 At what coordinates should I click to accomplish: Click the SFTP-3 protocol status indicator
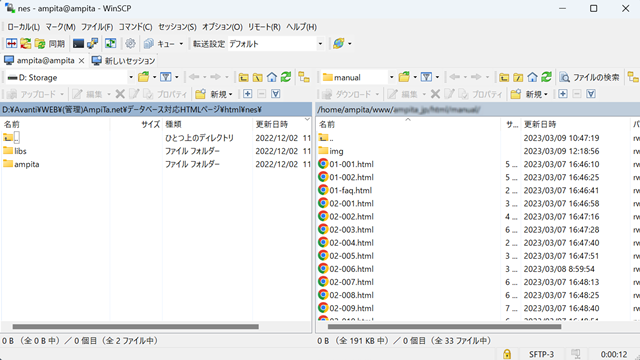pos(541,354)
